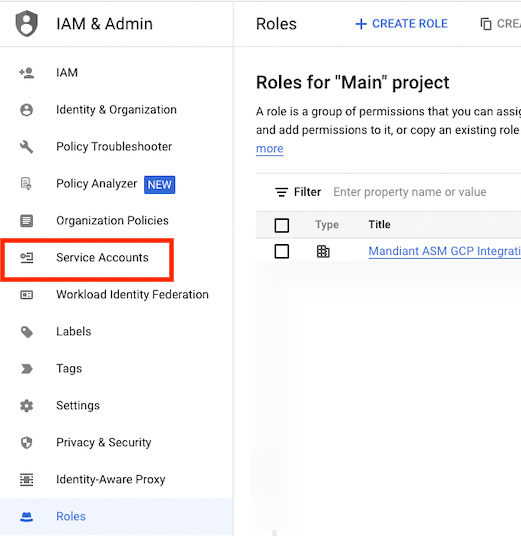Follow the 'more' learn link
Viewport: 521px width, 536px height.
(x=269, y=149)
